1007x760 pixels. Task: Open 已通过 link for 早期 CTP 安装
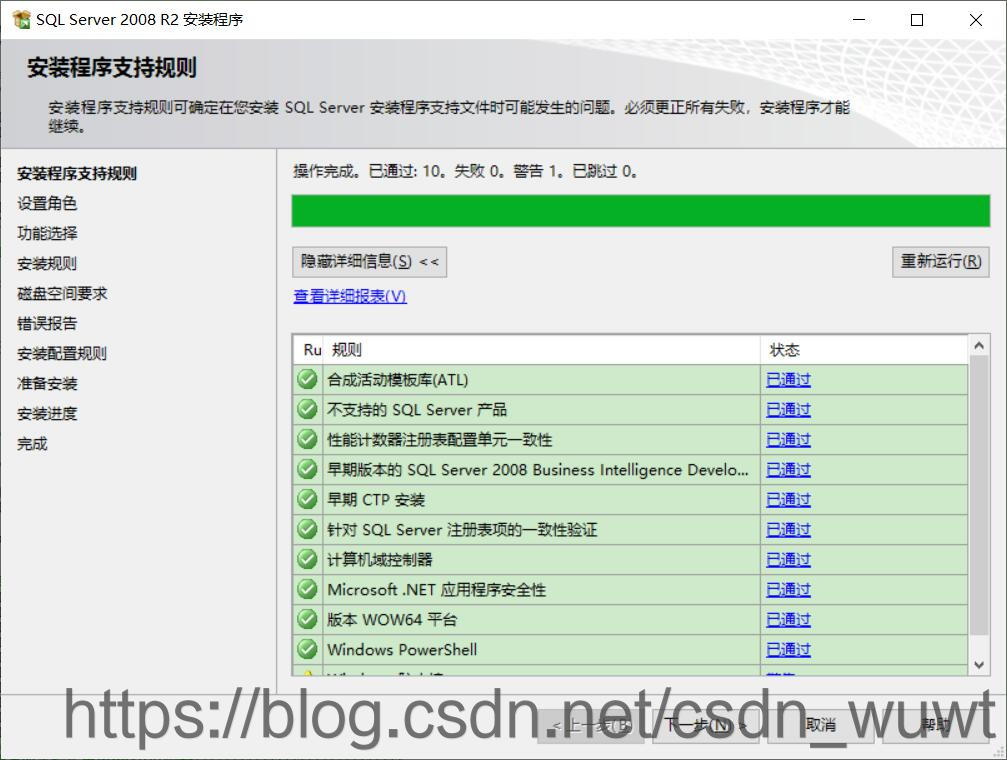pyautogui.click(x=788, y=500)
